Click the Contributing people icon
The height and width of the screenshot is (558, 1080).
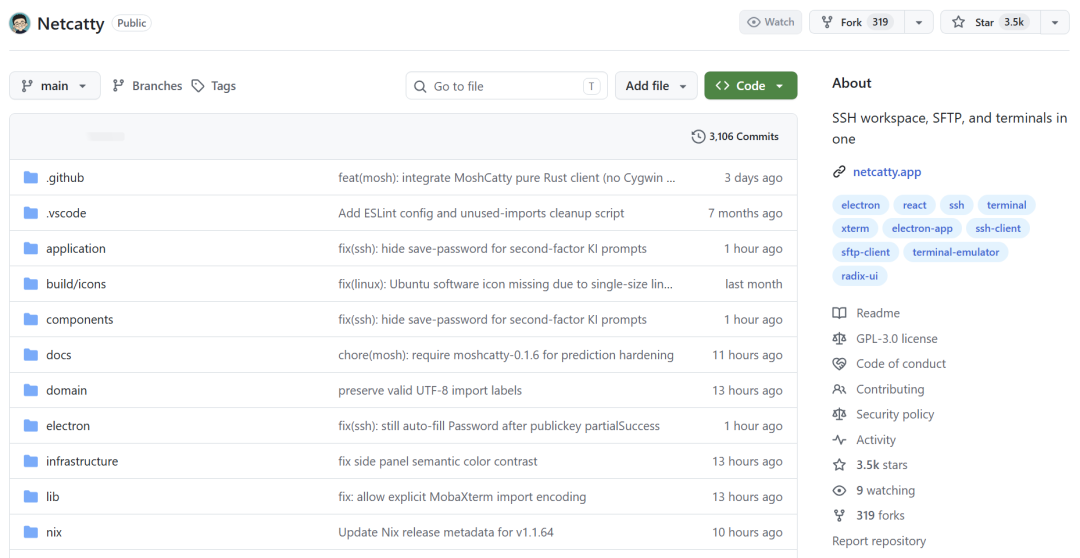(839, 389)
